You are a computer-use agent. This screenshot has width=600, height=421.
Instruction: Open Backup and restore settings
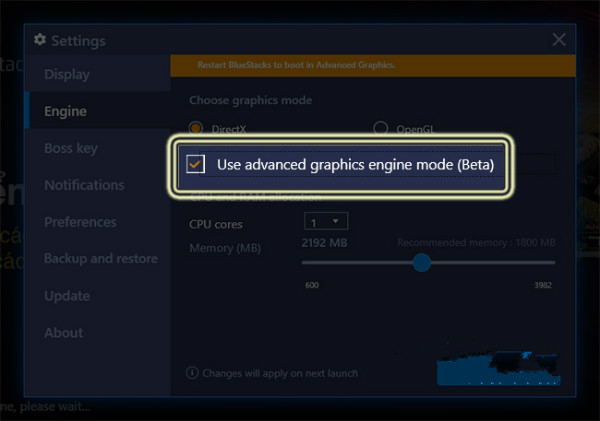coord(100,259)
